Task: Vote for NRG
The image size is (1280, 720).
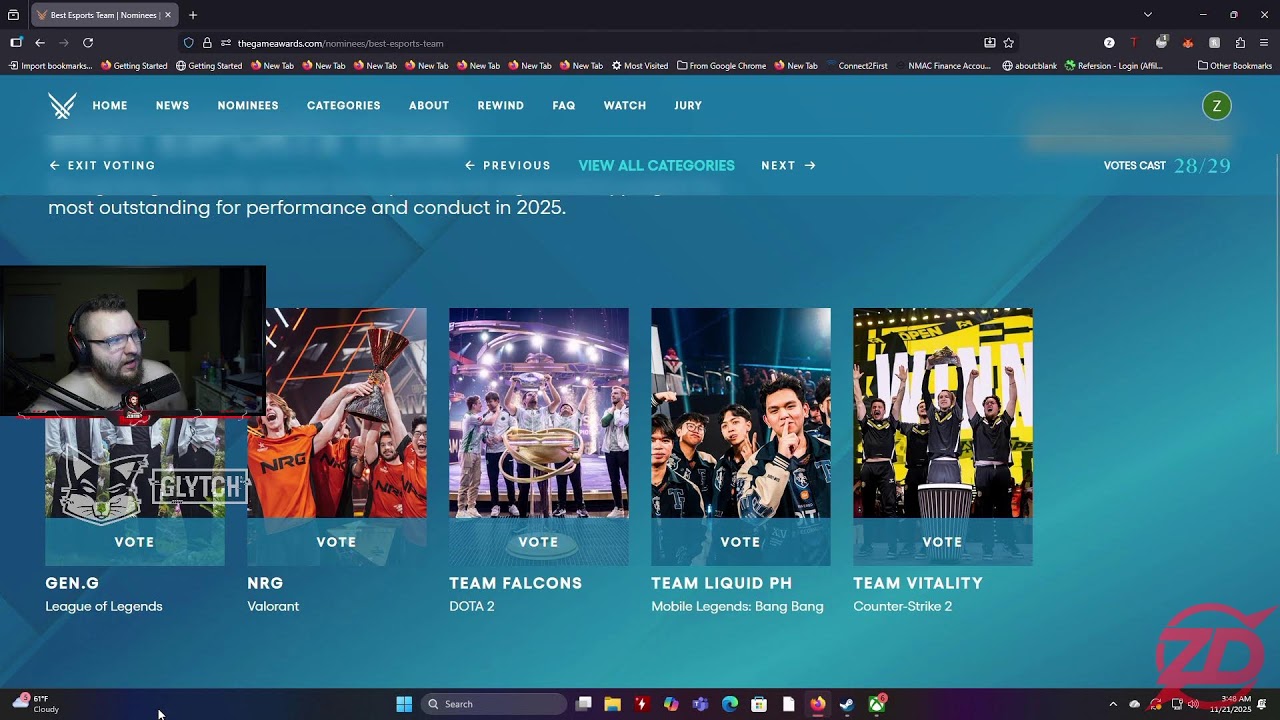Action: pos(337,542)
